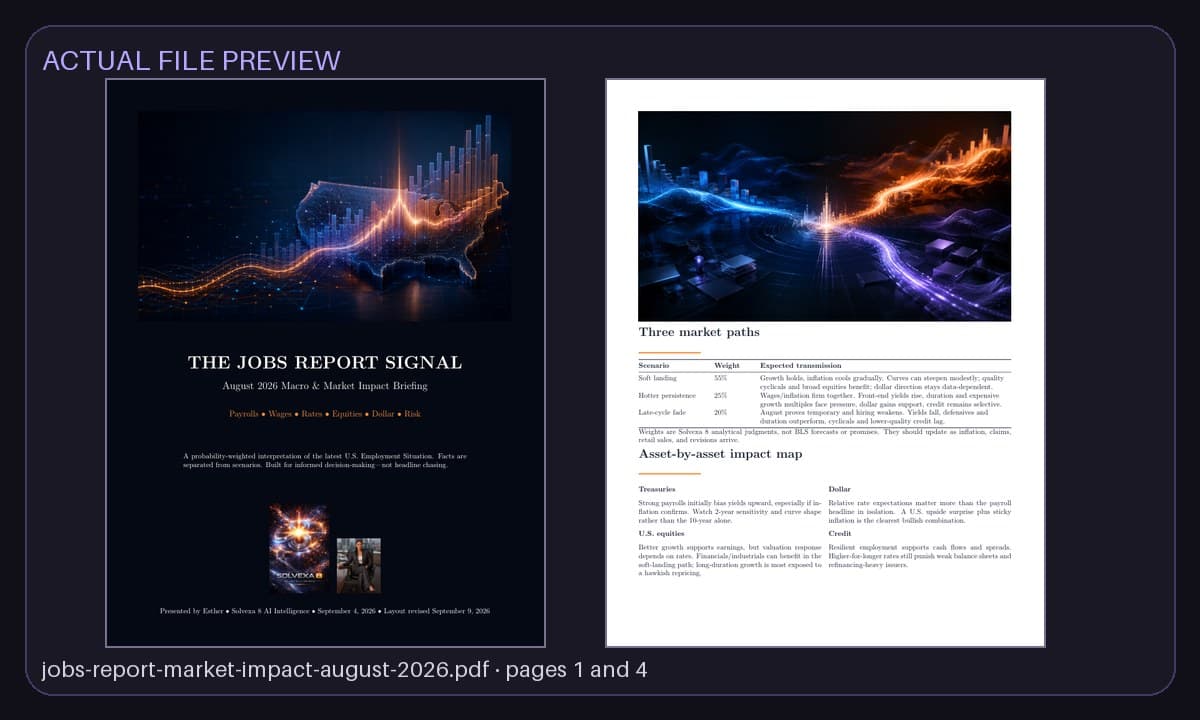Click the orange "Dollar" keyword on cover
This screenshot has height=720, width=1200.
(x=384, y=414)
